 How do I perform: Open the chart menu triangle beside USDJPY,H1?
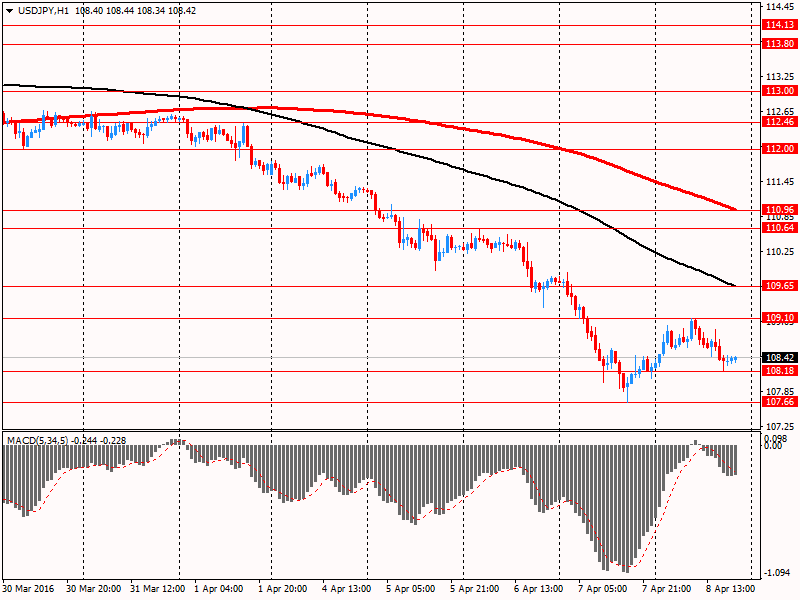(10, 11)
